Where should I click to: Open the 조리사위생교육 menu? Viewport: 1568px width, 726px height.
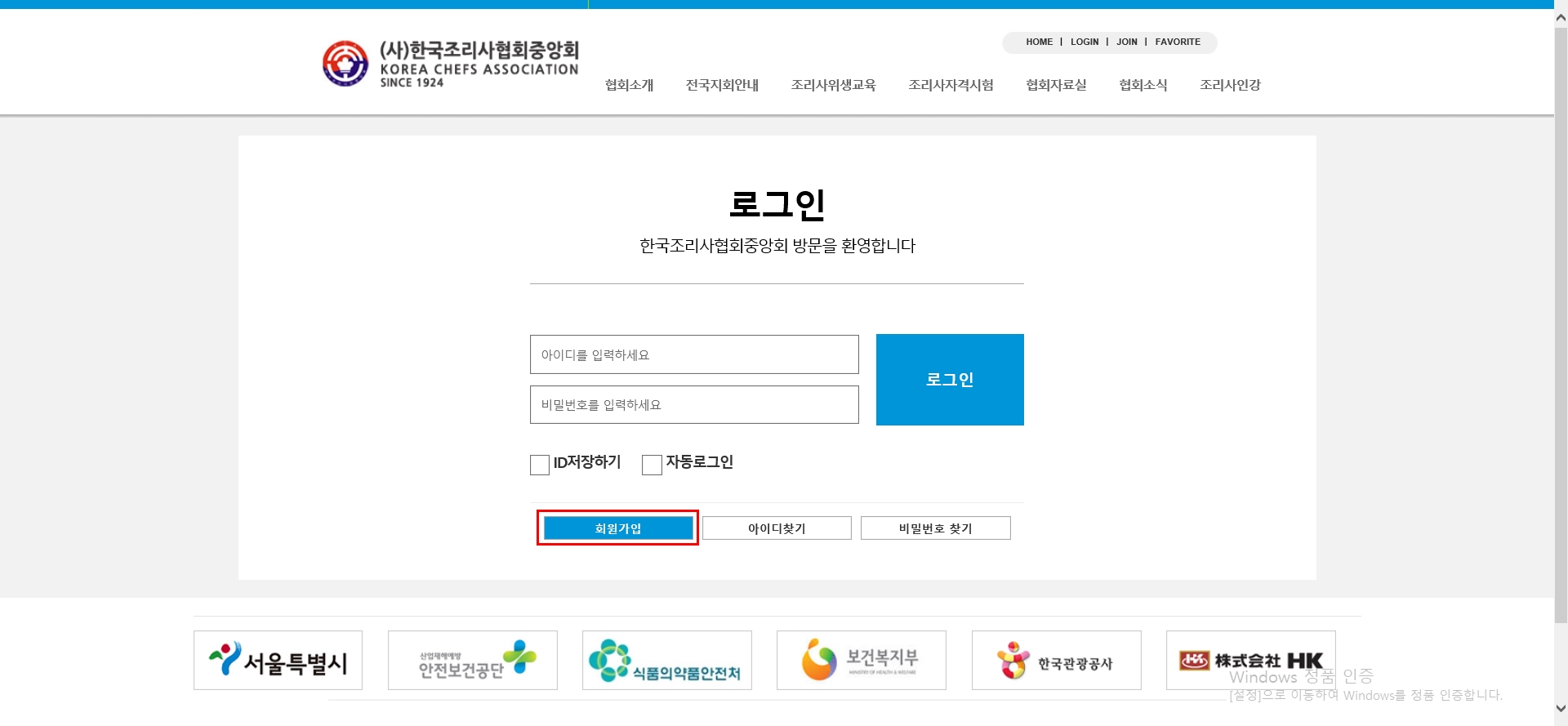833,85
